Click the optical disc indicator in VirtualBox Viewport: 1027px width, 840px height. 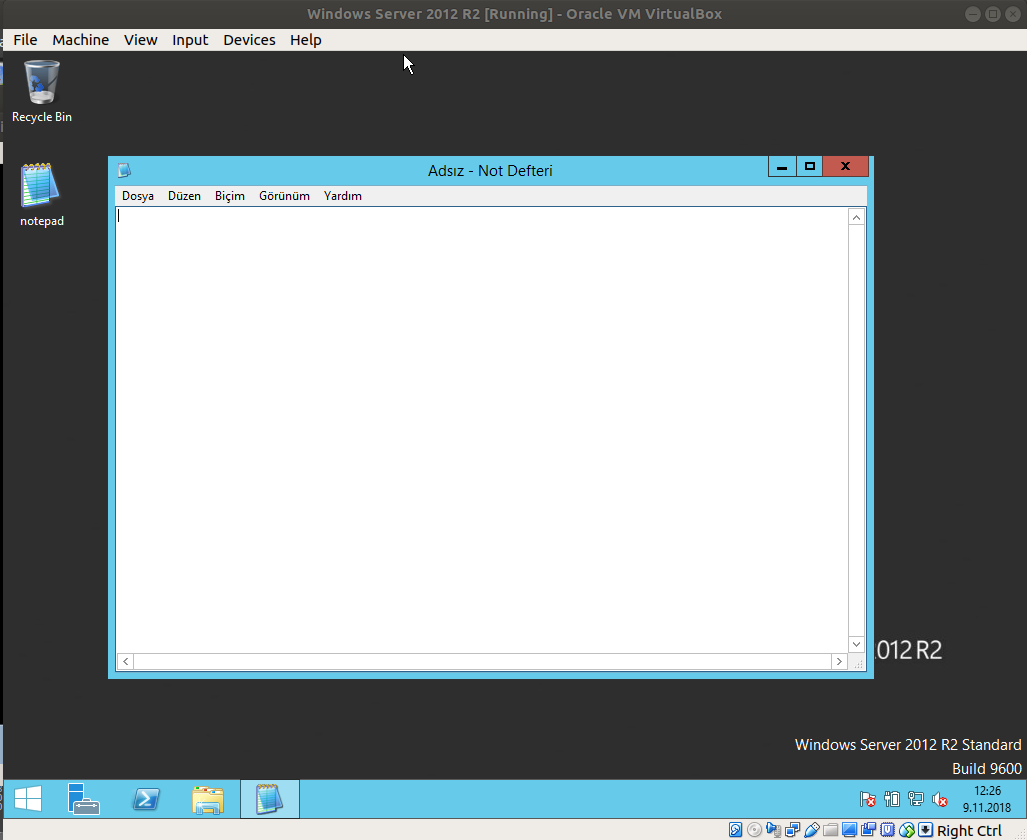pyautogui.click(x=755, y=830)
